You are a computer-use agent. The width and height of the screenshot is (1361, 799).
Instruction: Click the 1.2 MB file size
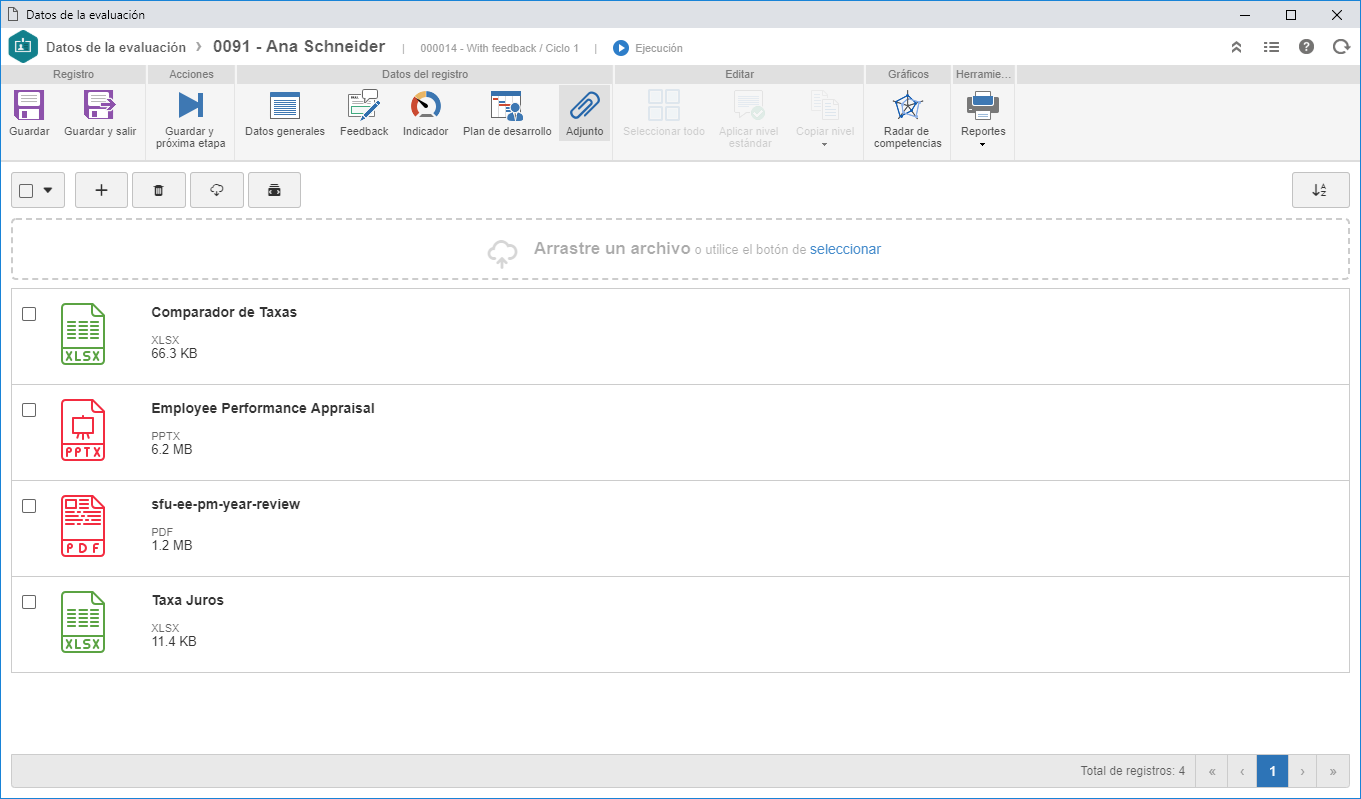point(172,545)
